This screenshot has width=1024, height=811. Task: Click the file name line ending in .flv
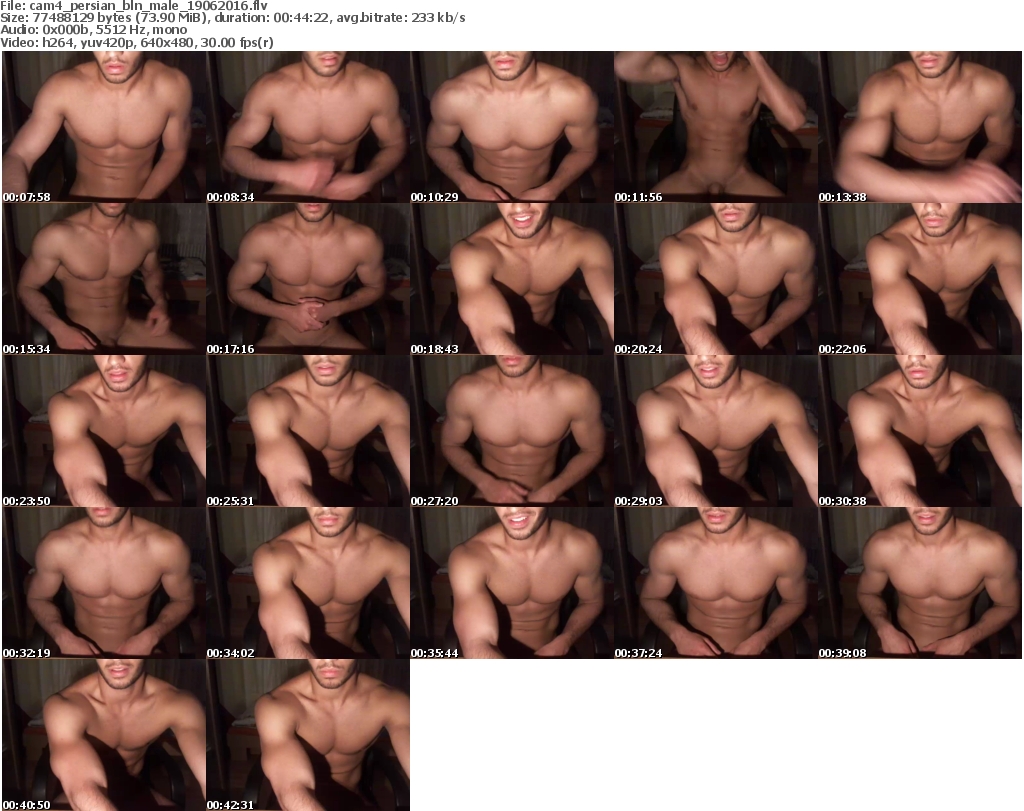134,5
